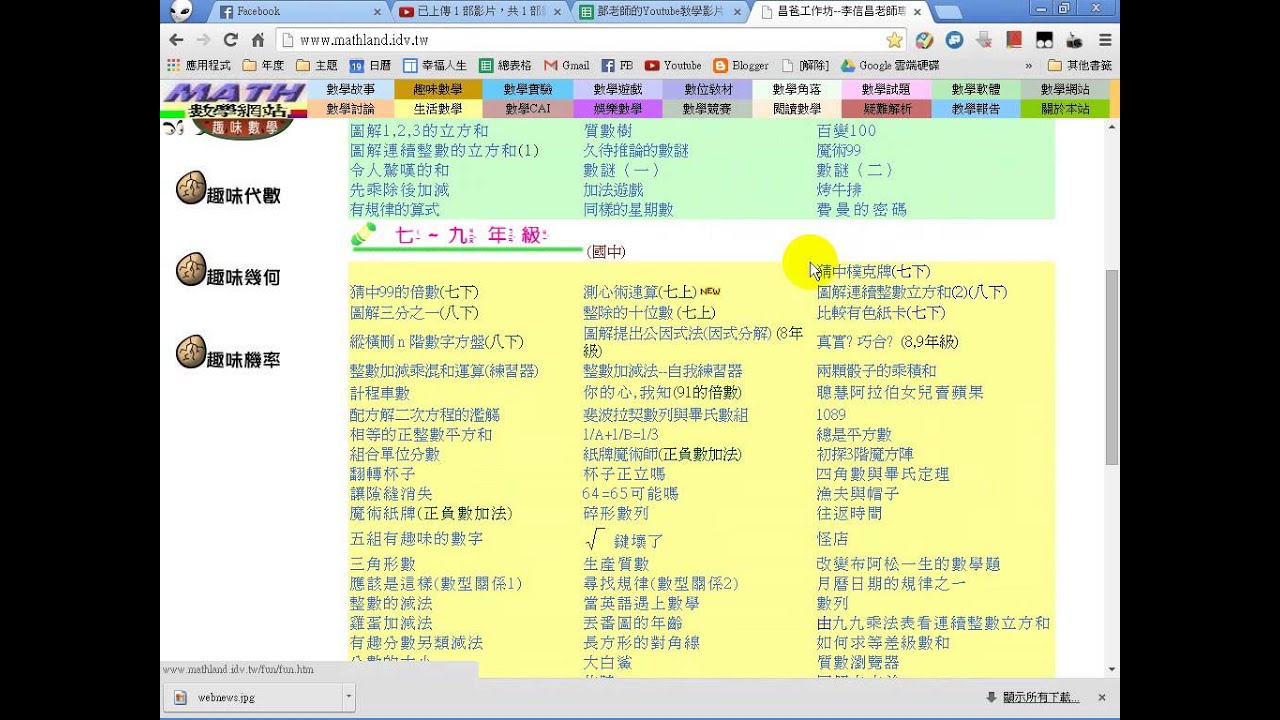Open the 數學實驗 nav item
Viewport: 1280px width, 720px height.
528,89
